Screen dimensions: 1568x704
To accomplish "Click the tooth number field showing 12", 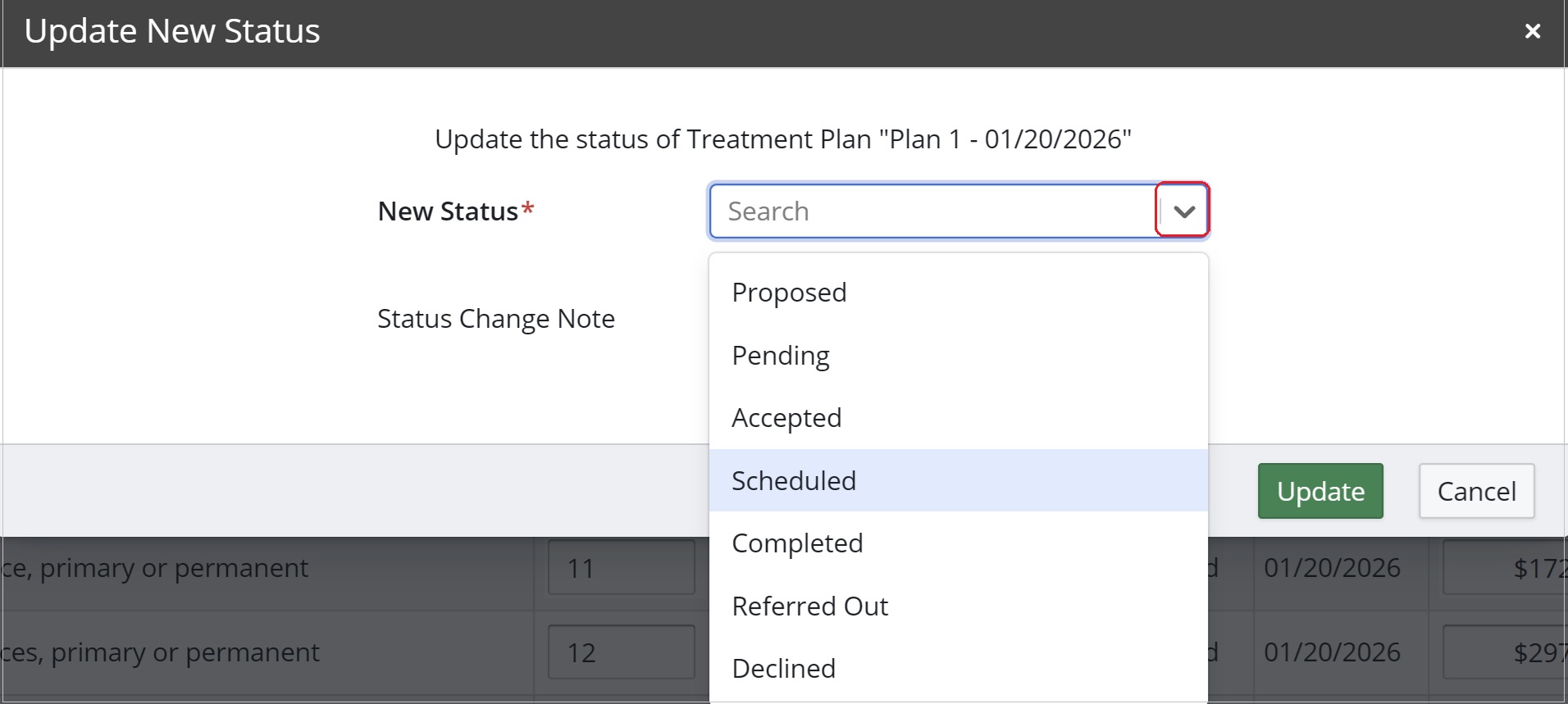I will (x=621, y=652).
